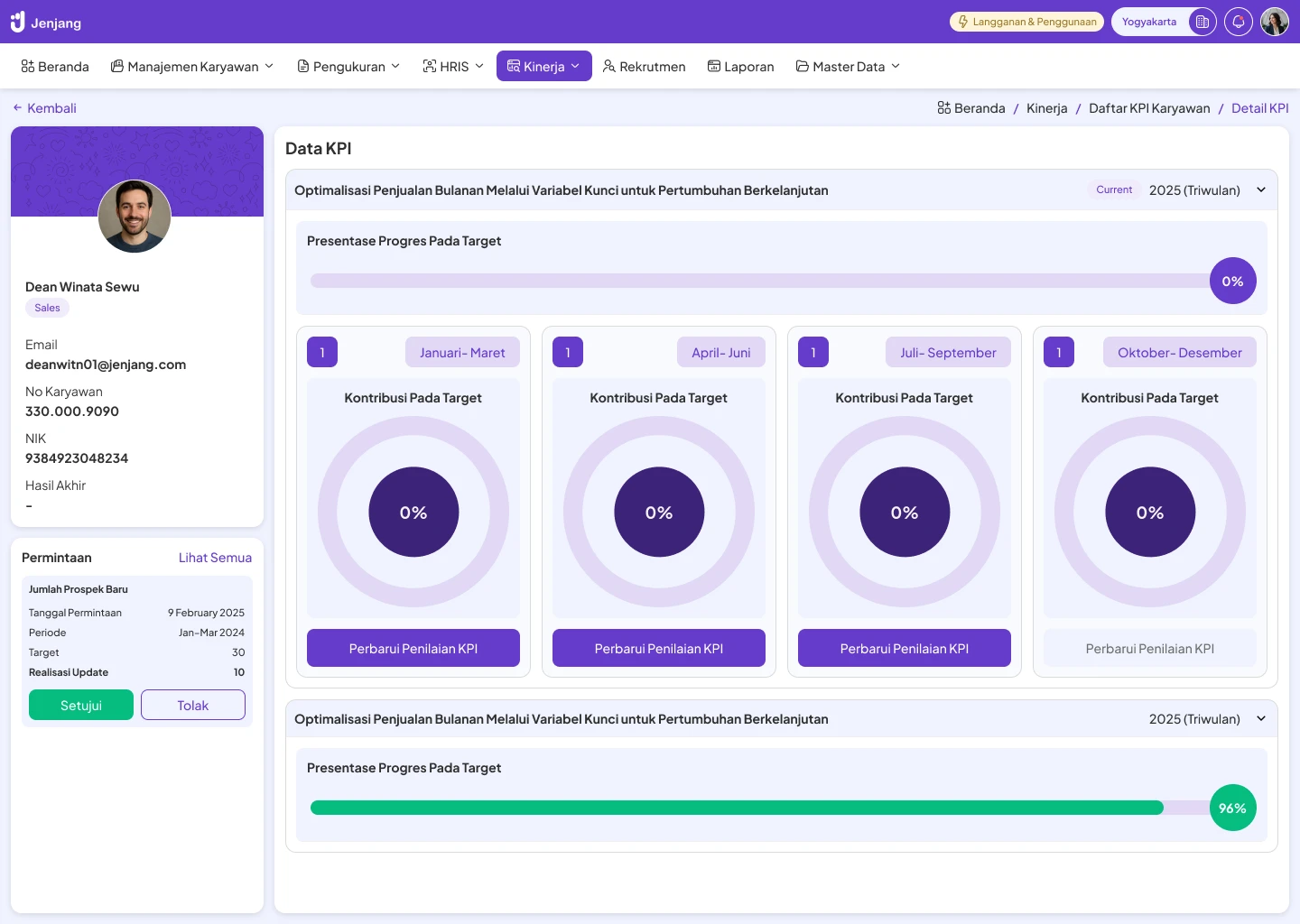Image resolution: width=1300 pixels, height=924 pixels.
Task: Open the HRIS dropdown menu
Action: tap(453, 67)
